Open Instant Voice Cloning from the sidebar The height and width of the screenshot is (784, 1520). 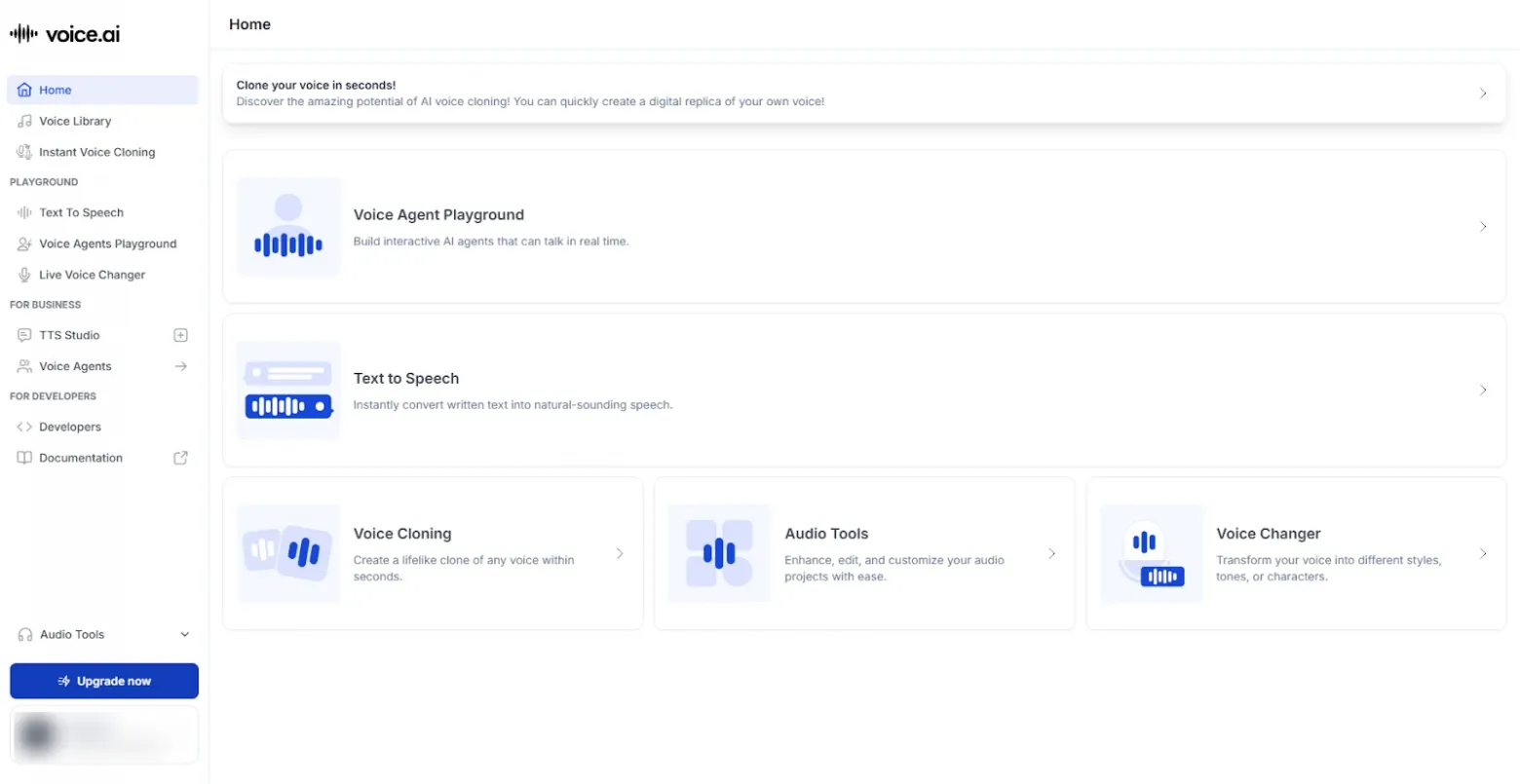tap(95, 152)
